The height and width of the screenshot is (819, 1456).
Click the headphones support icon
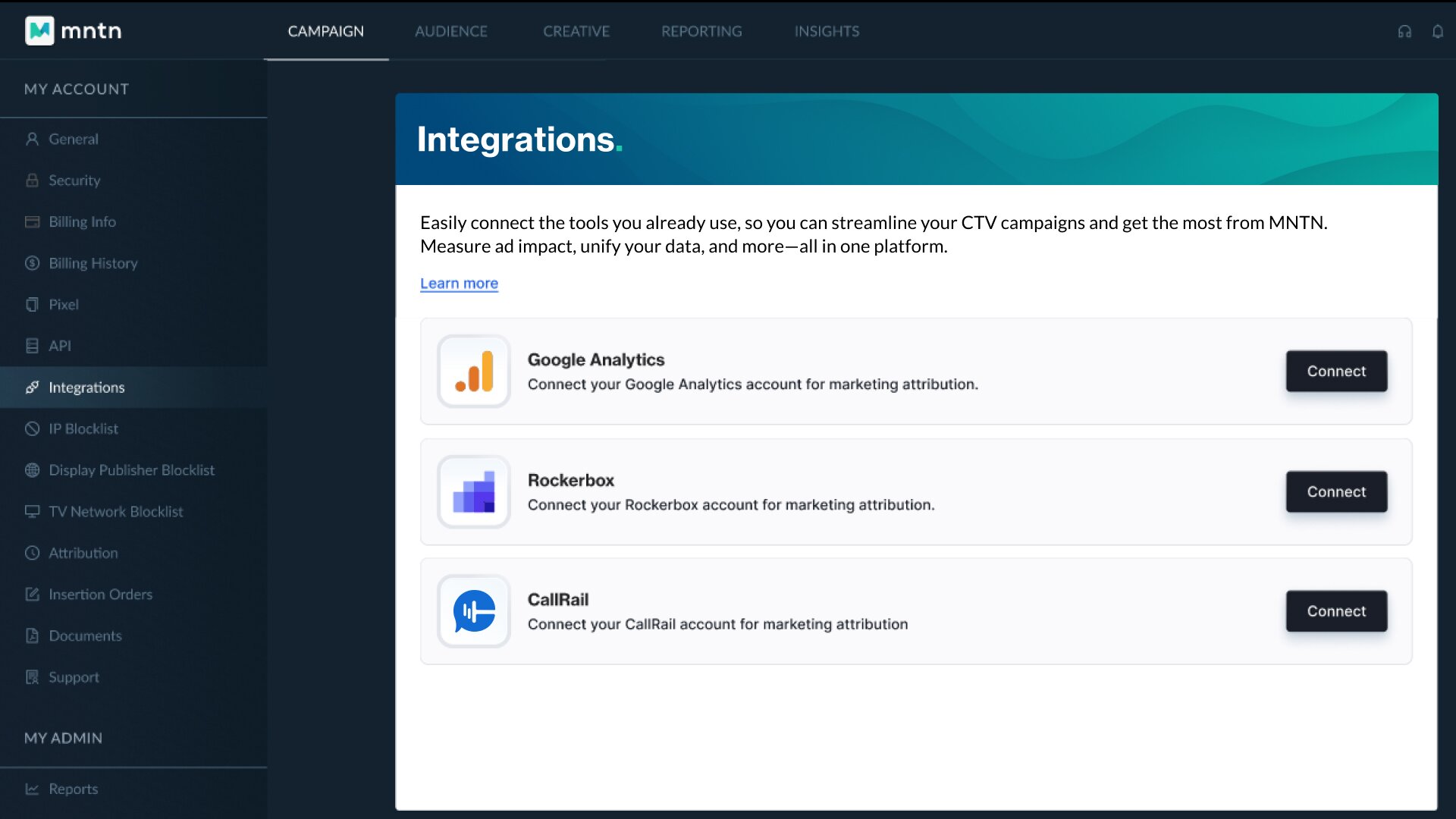1404,31
